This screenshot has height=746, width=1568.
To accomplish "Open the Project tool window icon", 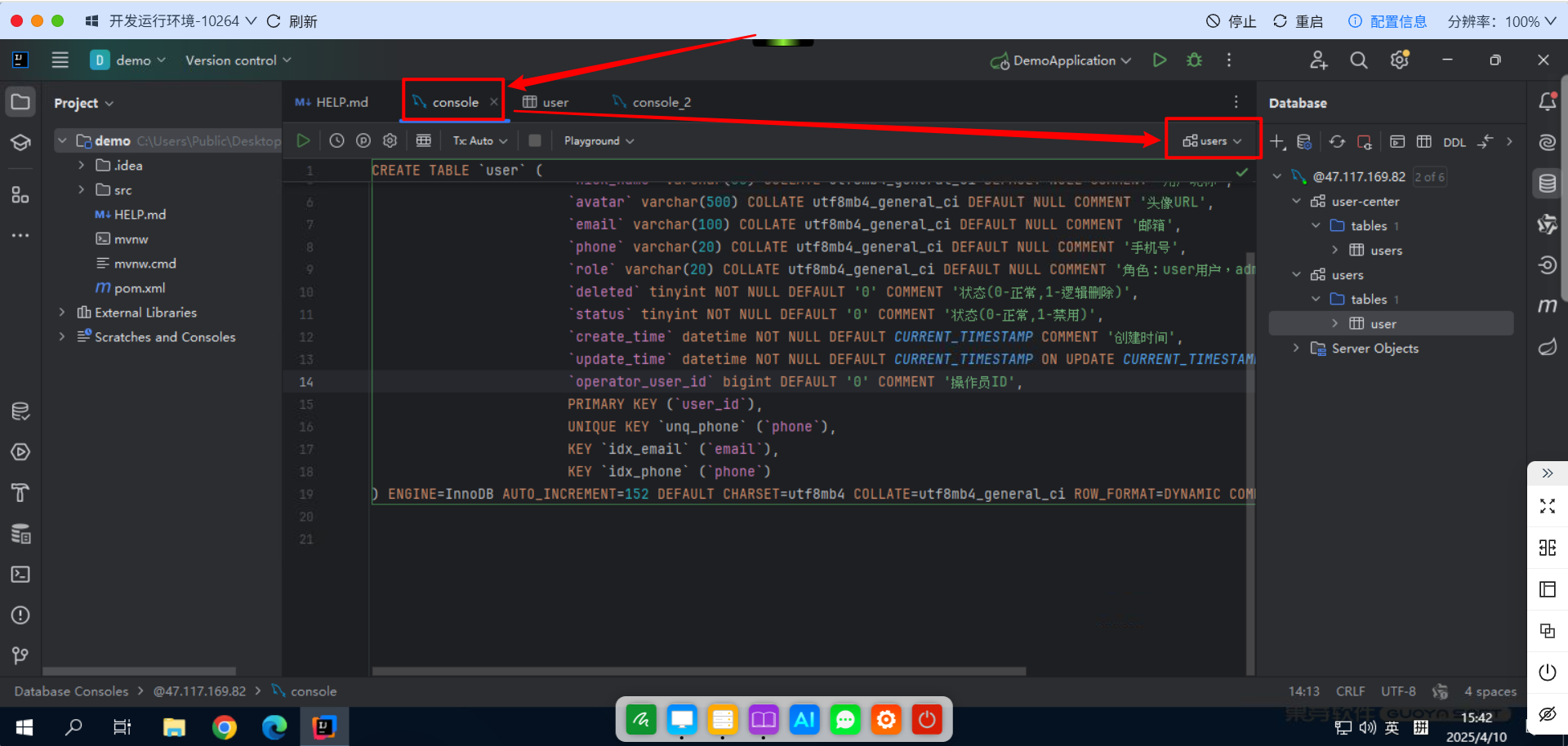I will click(20, 102).
